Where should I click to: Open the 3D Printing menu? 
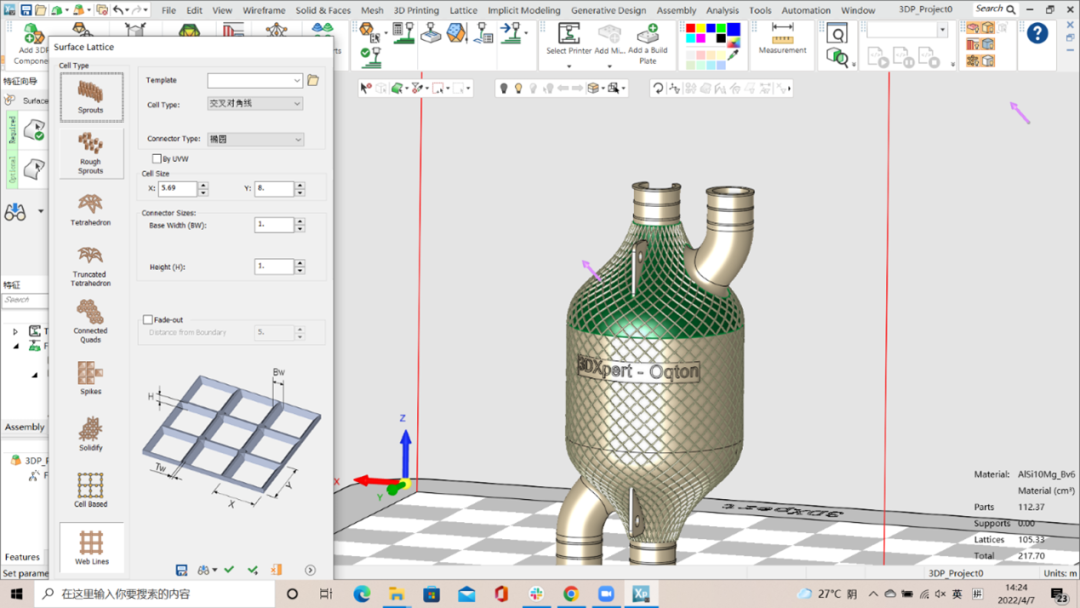(416, 10)
